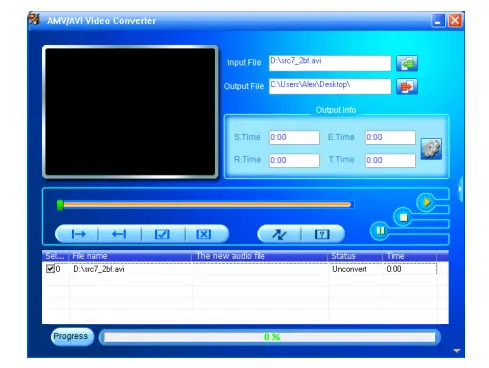
Task: Click the Input File path field
Action: [330, 63]
